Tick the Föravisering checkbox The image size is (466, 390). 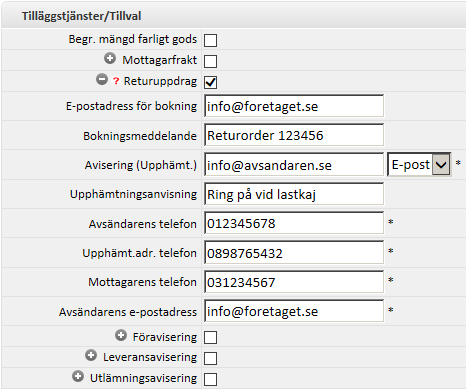[x=210, y=337]
